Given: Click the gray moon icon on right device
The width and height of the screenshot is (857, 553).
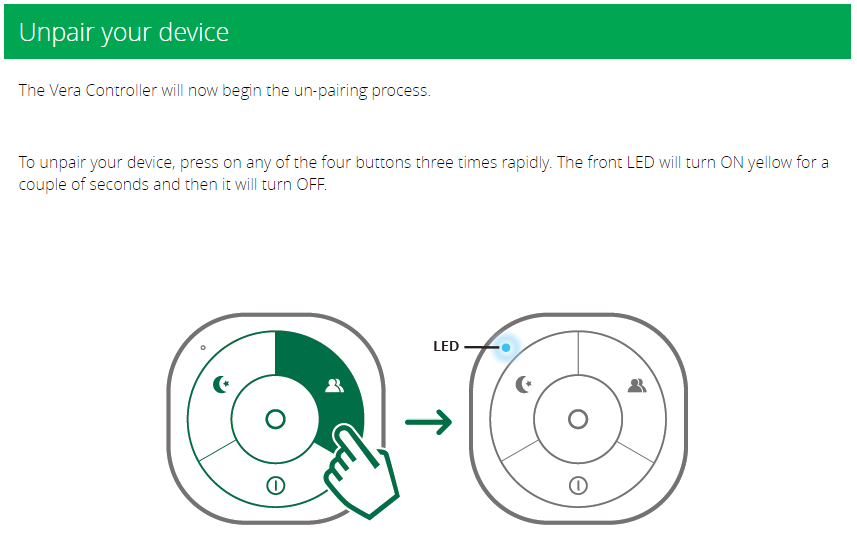Looking at the screenshot, I should tap(524, 385).
